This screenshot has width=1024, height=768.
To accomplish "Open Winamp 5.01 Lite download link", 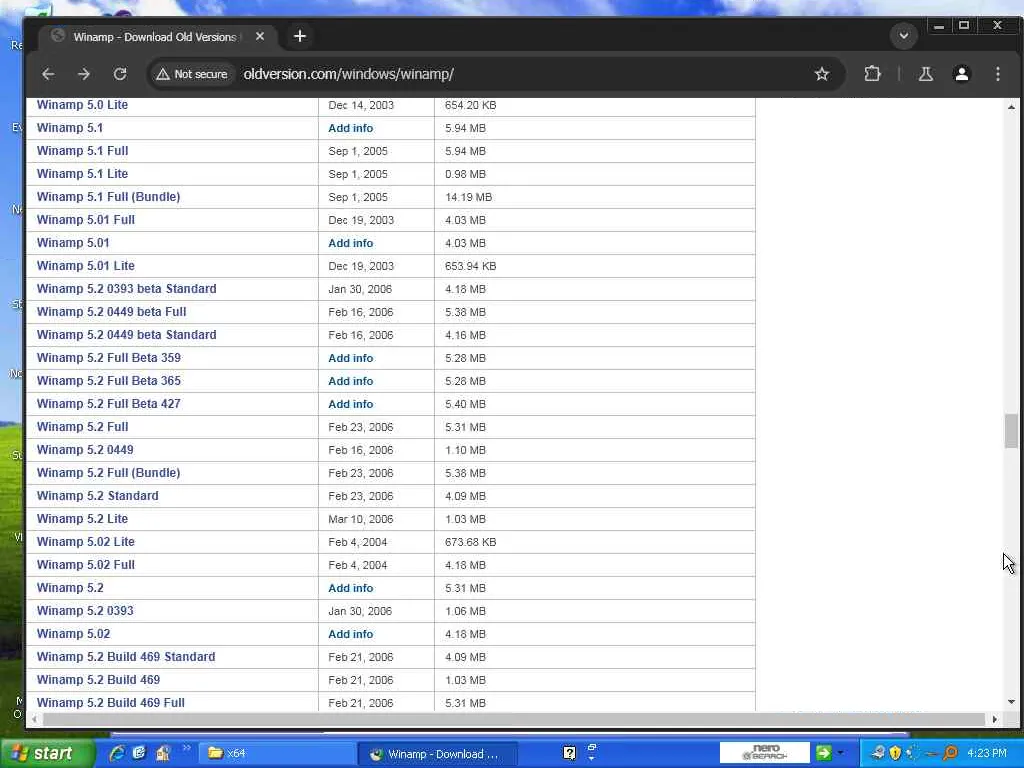I will click(86, 266).
